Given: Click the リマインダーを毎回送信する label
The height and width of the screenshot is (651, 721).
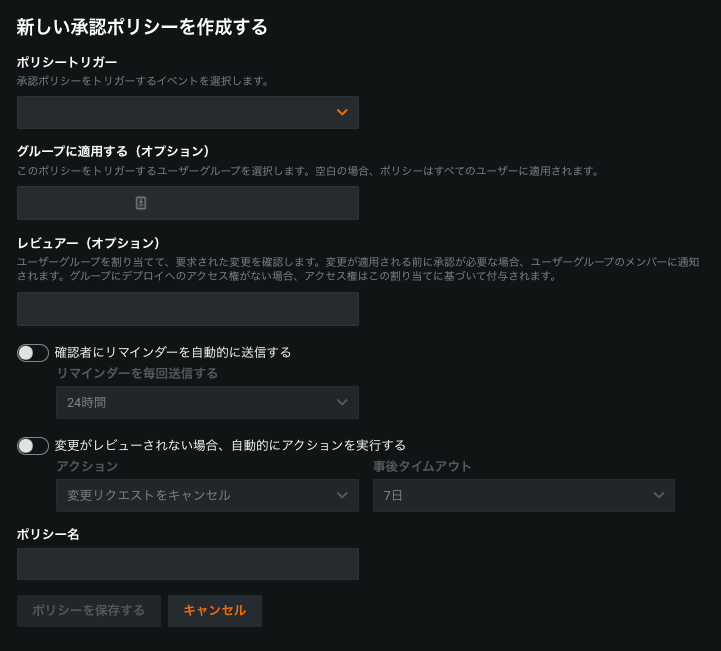Looking at the screenshot, I should click(x=137, y=373).
